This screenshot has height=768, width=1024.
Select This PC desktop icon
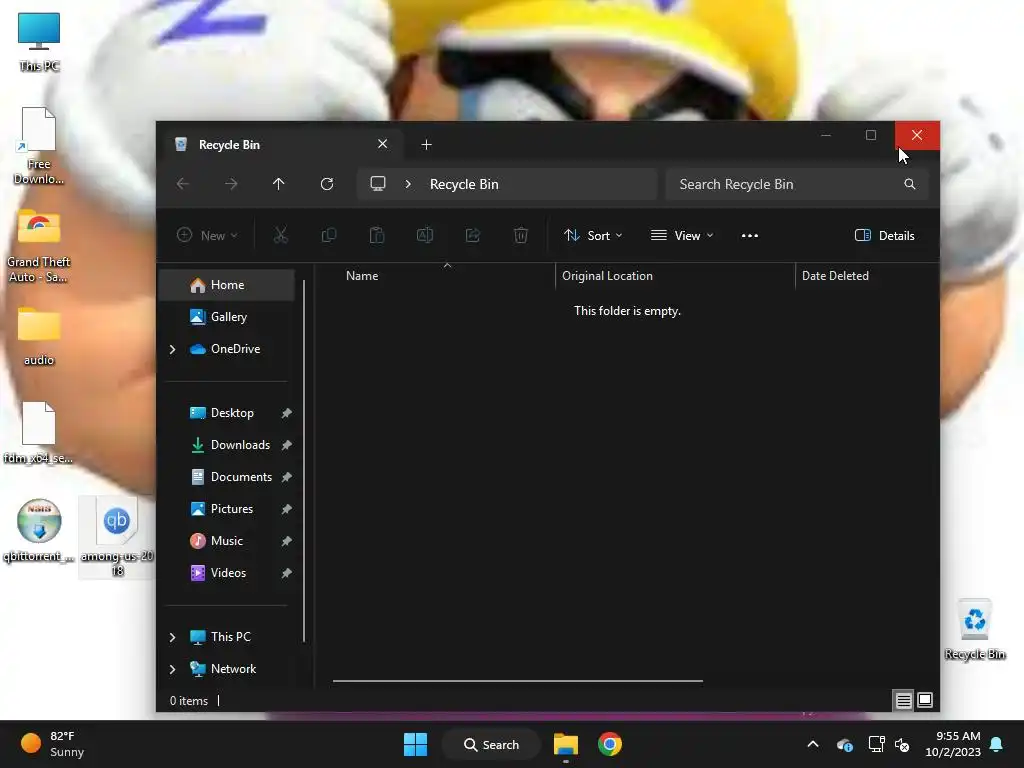39,40
